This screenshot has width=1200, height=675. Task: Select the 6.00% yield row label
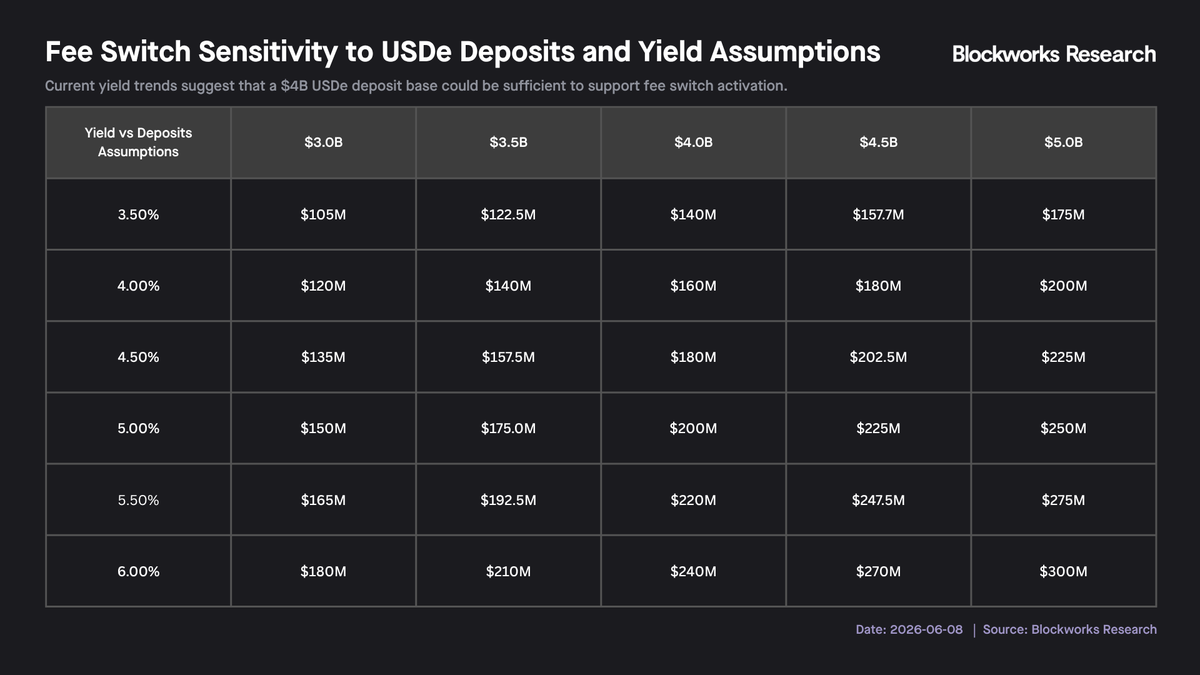click(x=138, y=571)
